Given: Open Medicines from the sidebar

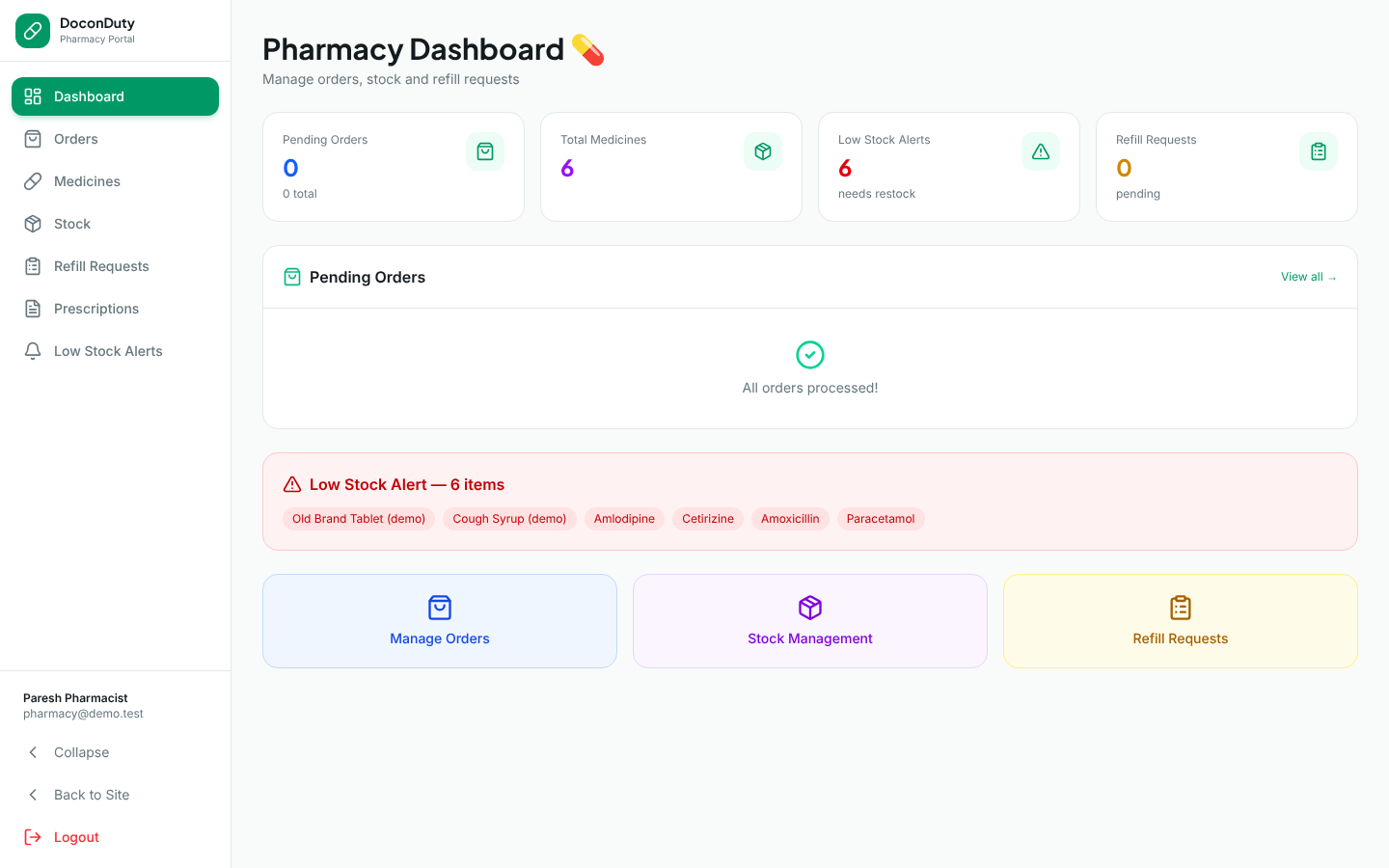Looking at the screenshot, I should pyautogui.click(x=115, y=181).
